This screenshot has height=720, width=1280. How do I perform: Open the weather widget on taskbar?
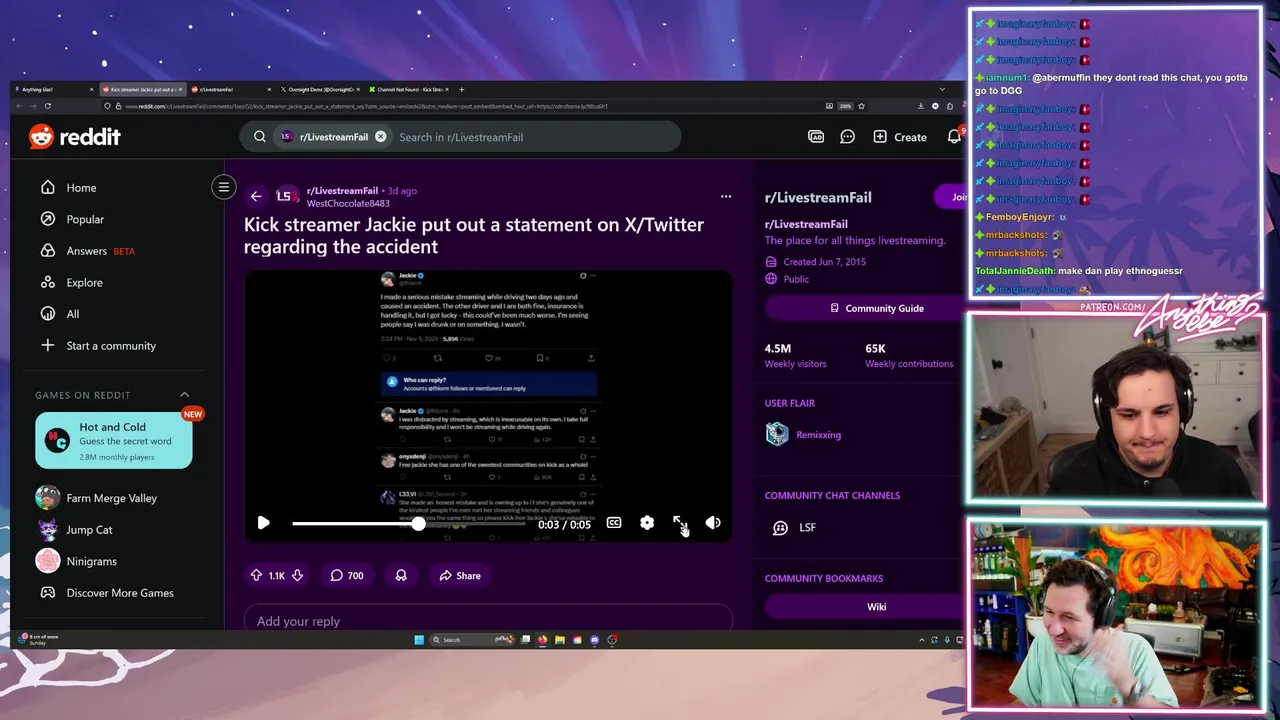(38, 639)
